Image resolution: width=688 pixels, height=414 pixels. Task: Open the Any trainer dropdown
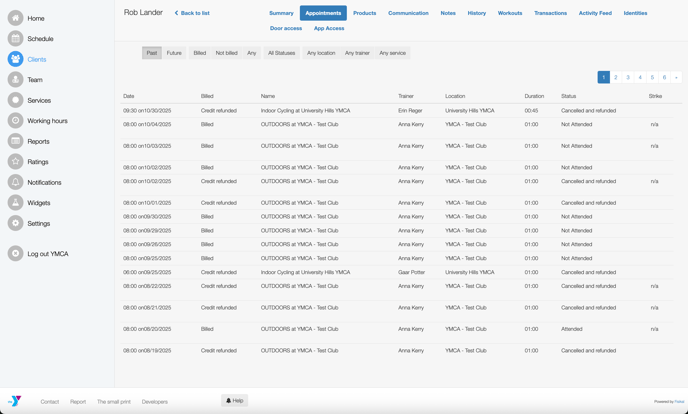tap(357, 53)
